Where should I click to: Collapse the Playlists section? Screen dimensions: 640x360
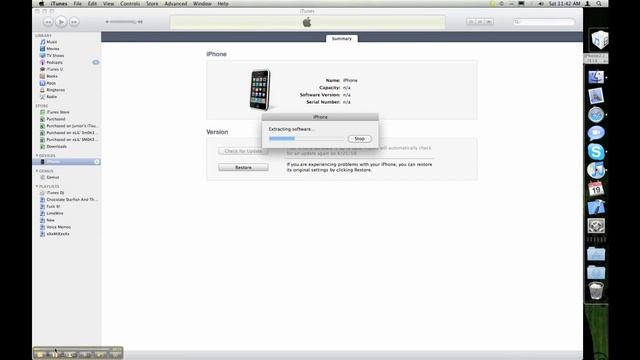tap(37, 187)
